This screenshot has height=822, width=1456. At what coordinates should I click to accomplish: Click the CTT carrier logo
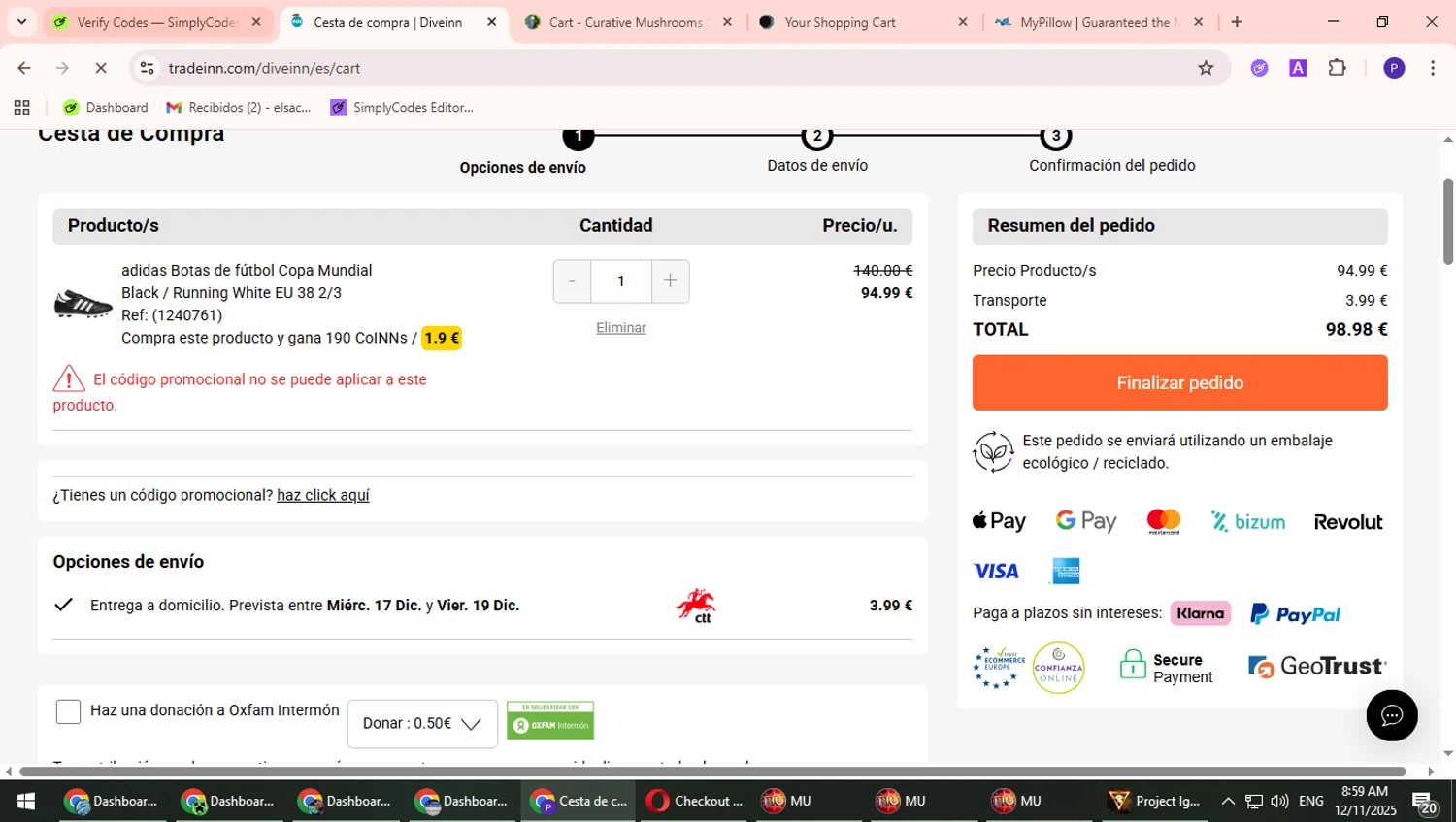click(696, 605)
